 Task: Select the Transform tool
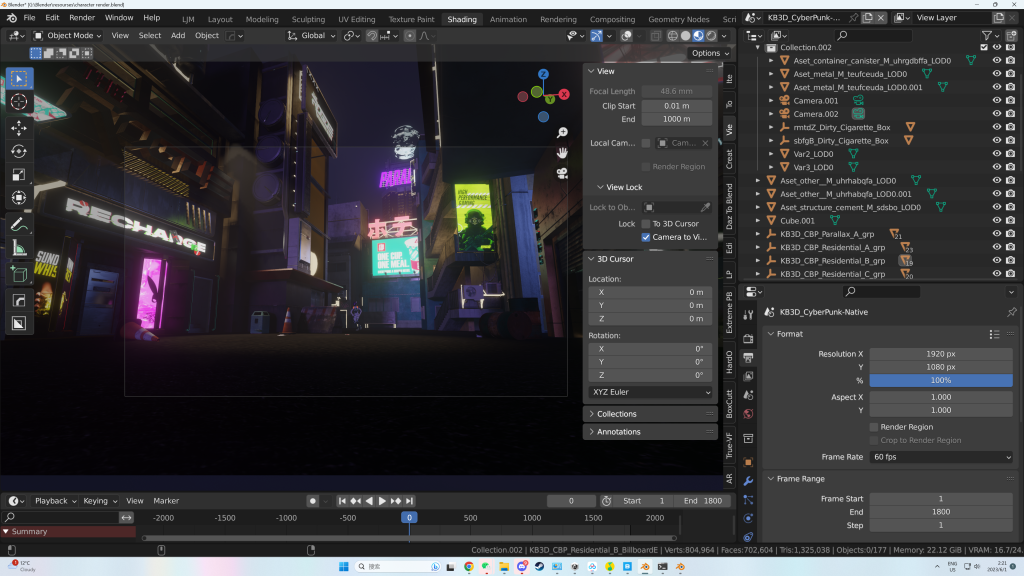19,198
